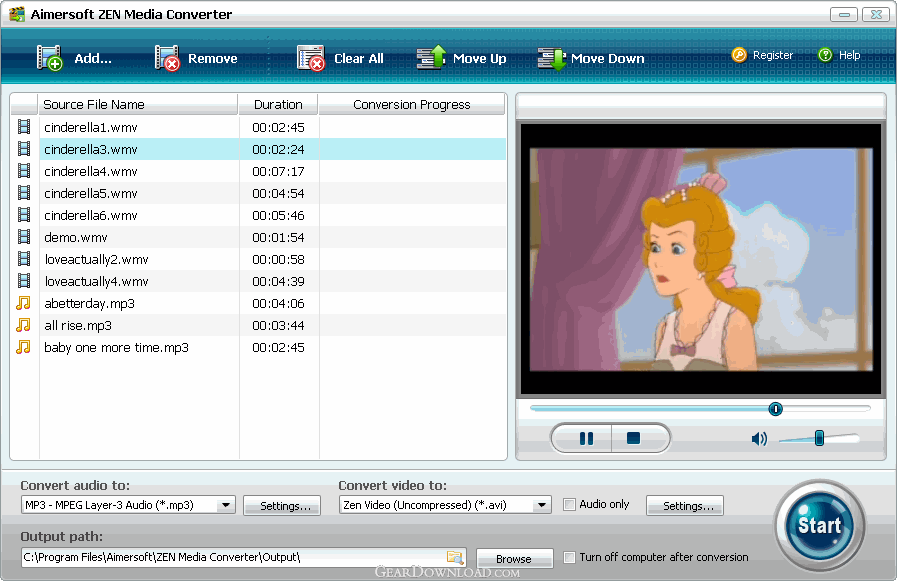Click the duration 00:03:44

(278, 325)
